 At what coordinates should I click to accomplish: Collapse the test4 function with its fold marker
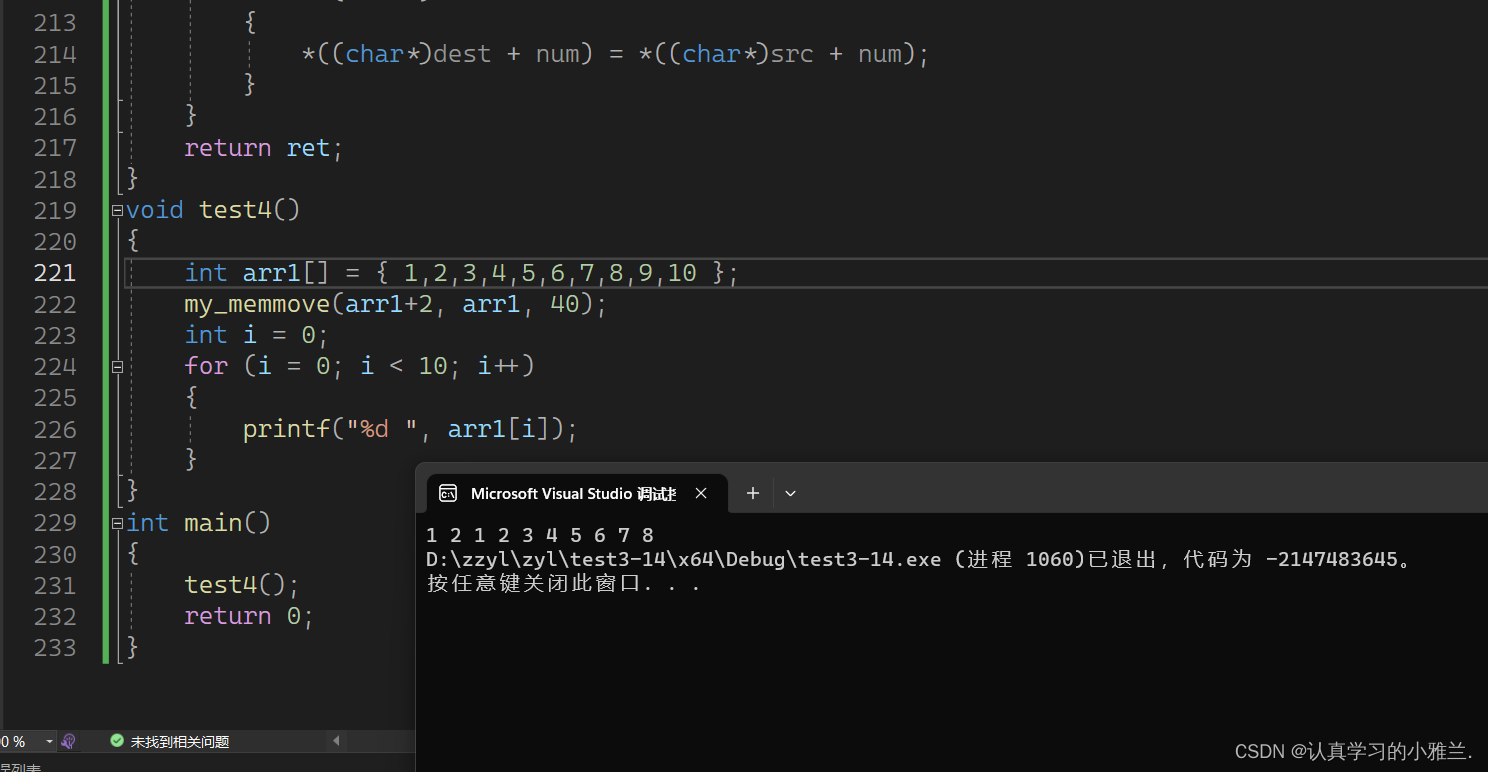pos(116,210)
